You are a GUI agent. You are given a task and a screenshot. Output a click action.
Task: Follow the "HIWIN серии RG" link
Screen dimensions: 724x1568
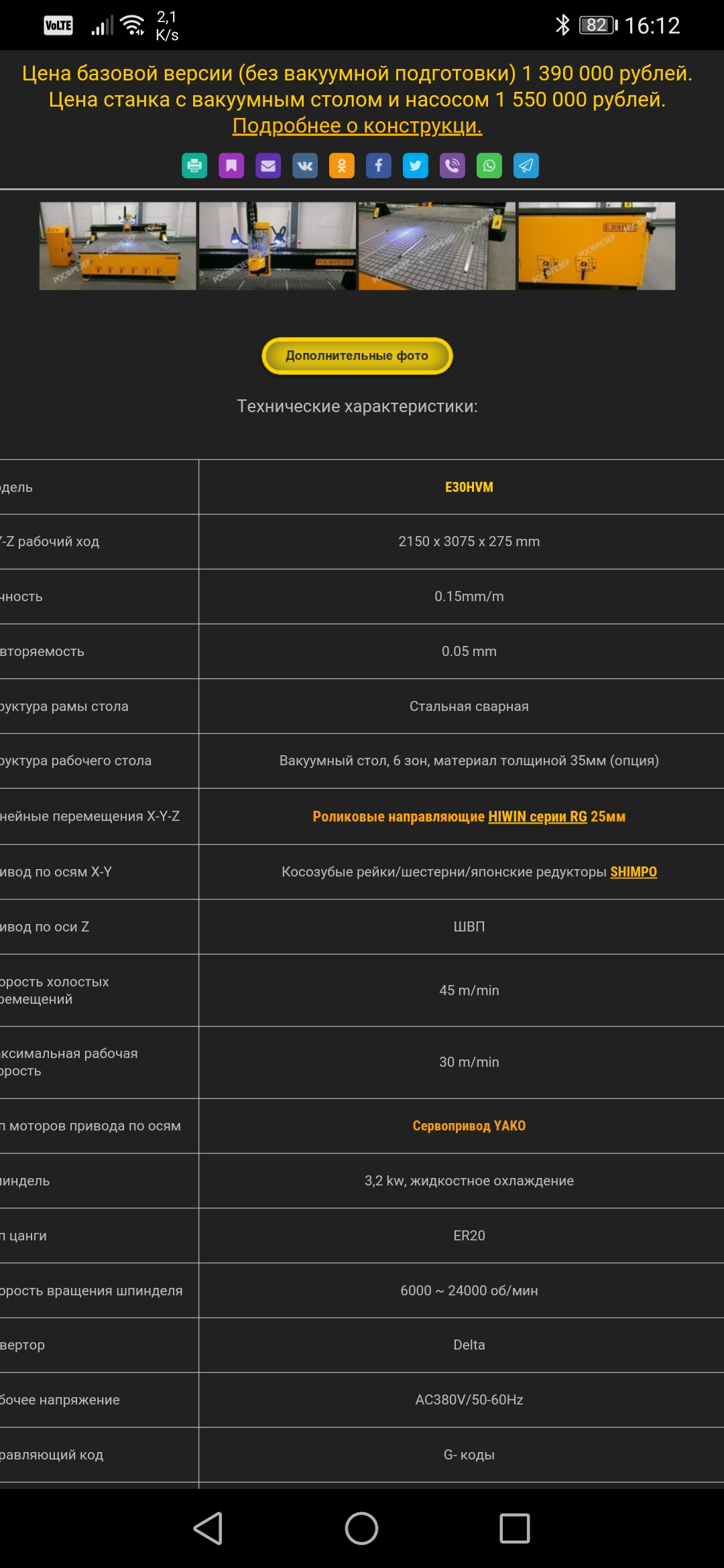tap(537, 817)
